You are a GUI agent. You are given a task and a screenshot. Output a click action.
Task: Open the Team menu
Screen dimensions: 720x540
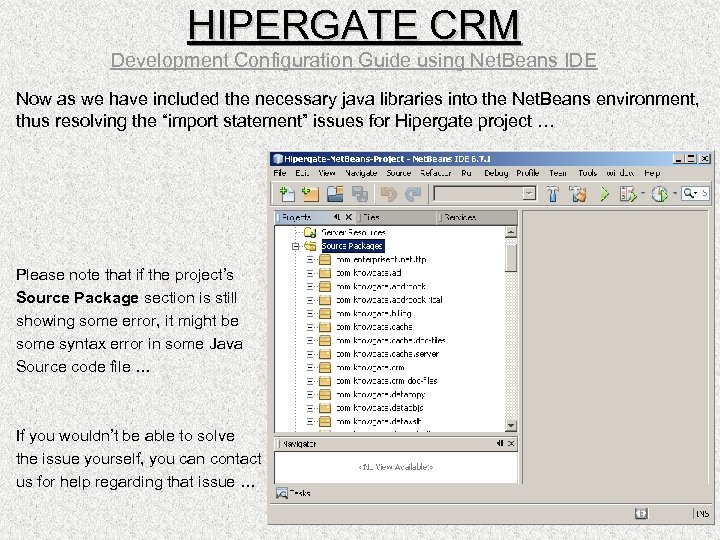[x=558, y=173]
